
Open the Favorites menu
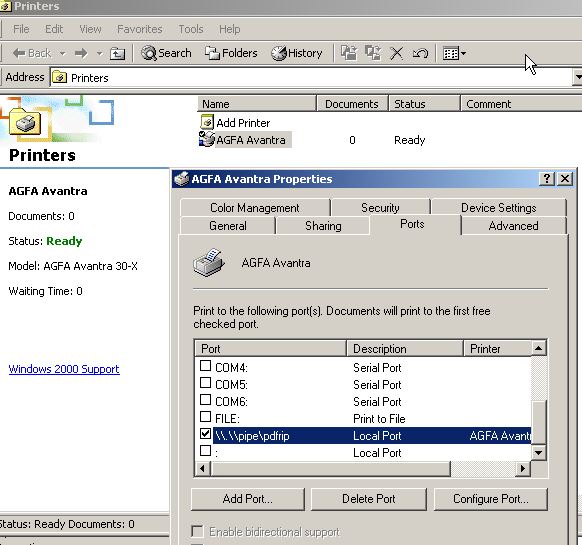(x=140, y=29)
